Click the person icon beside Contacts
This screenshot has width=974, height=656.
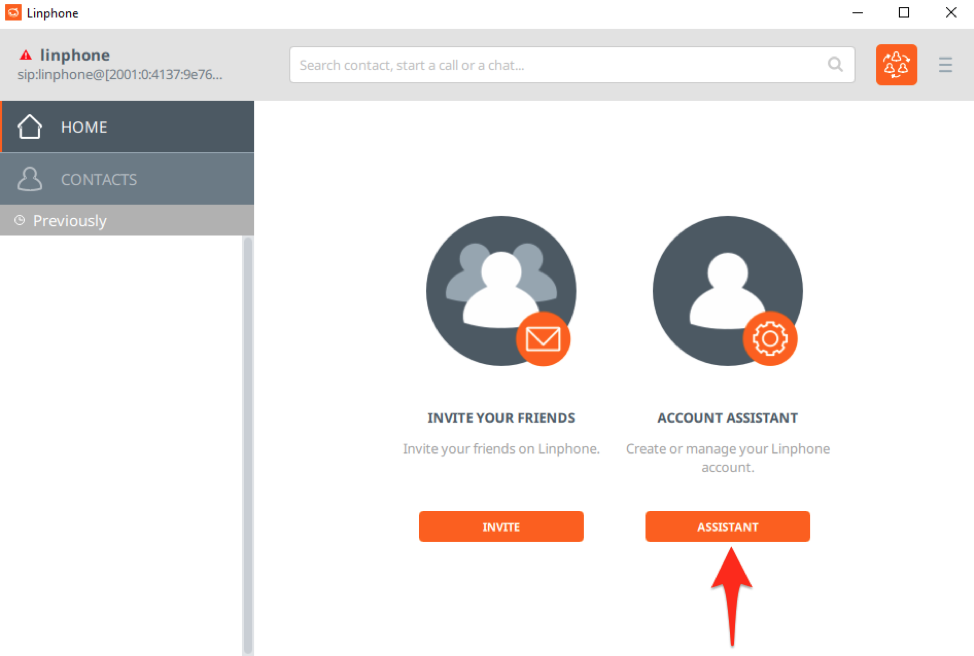30,179
